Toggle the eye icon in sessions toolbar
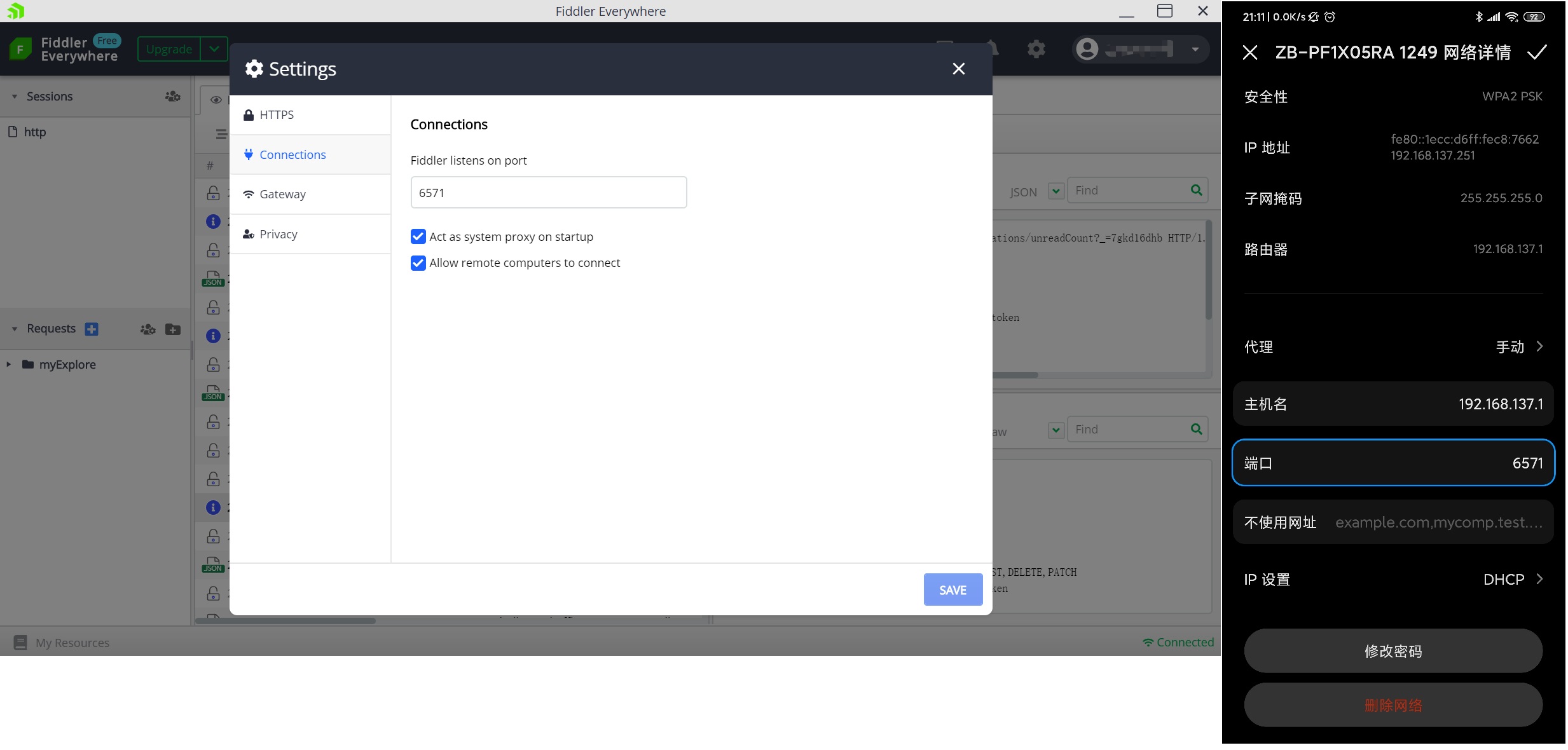 point(216,100)
